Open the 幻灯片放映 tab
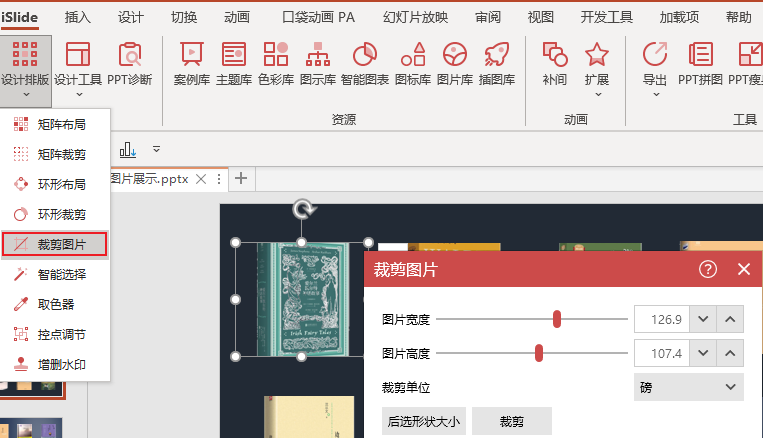The height and width of the screenshot is (438, 763). (x=416, y=18)
